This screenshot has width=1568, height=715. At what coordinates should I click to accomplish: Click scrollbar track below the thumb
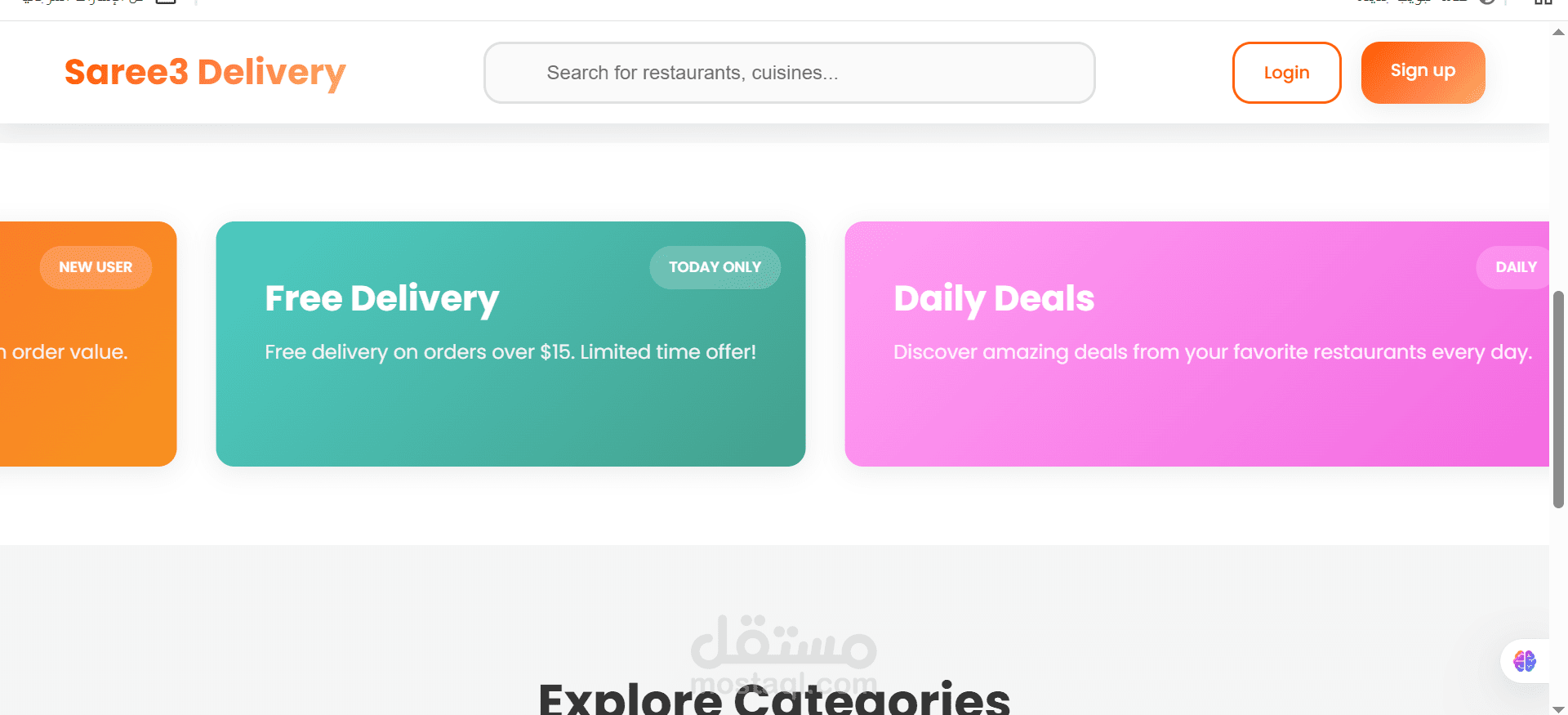pyautogui.click(x=1558, y=605)
